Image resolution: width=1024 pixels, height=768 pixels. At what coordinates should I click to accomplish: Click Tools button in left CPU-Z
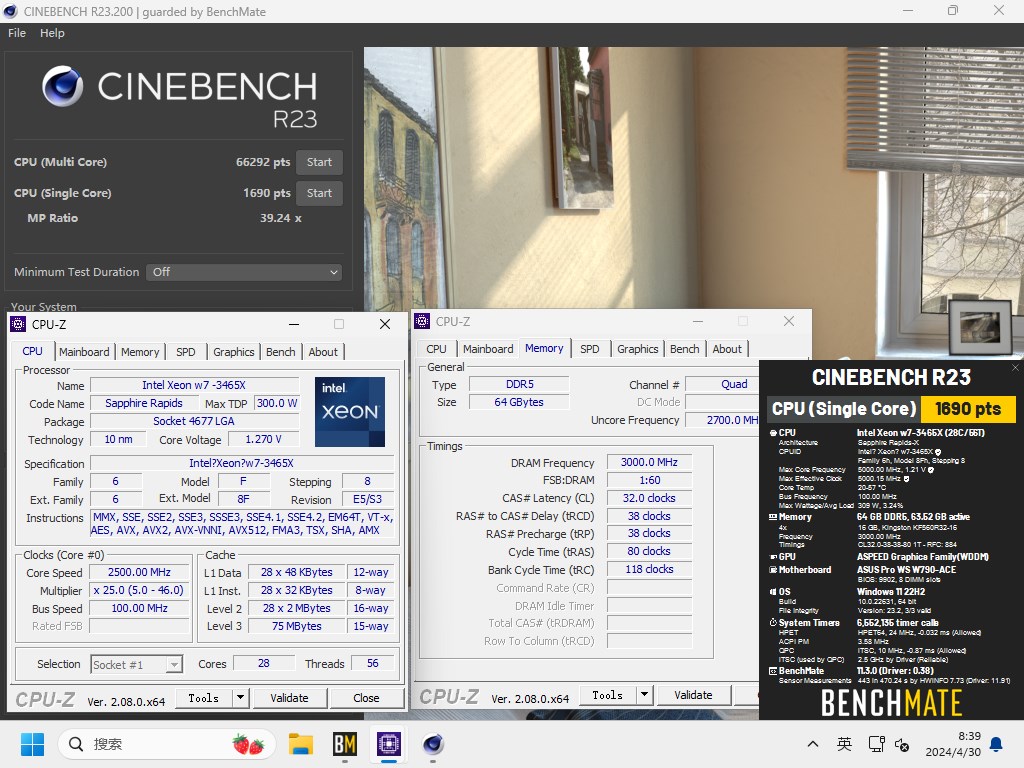click(x=204, y=698)
